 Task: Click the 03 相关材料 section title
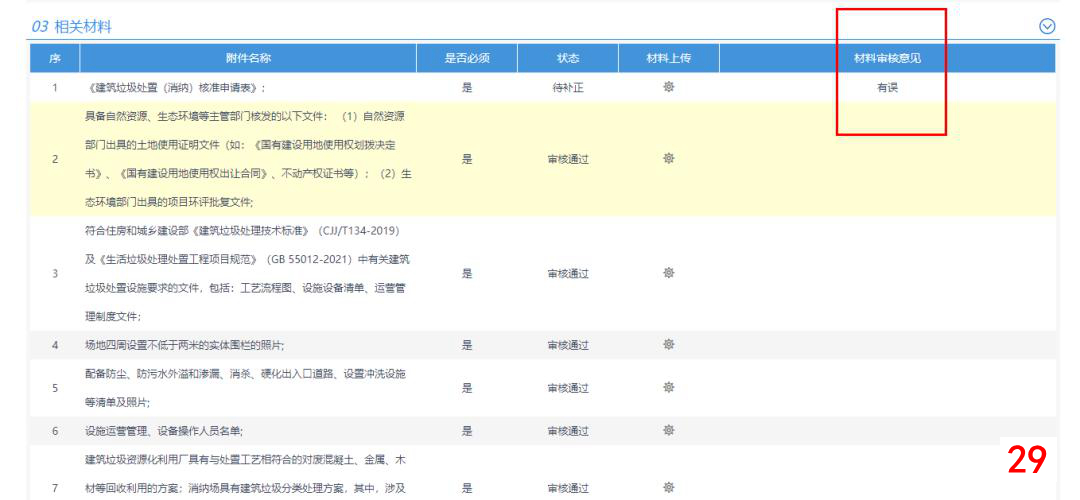pos(71,27)
